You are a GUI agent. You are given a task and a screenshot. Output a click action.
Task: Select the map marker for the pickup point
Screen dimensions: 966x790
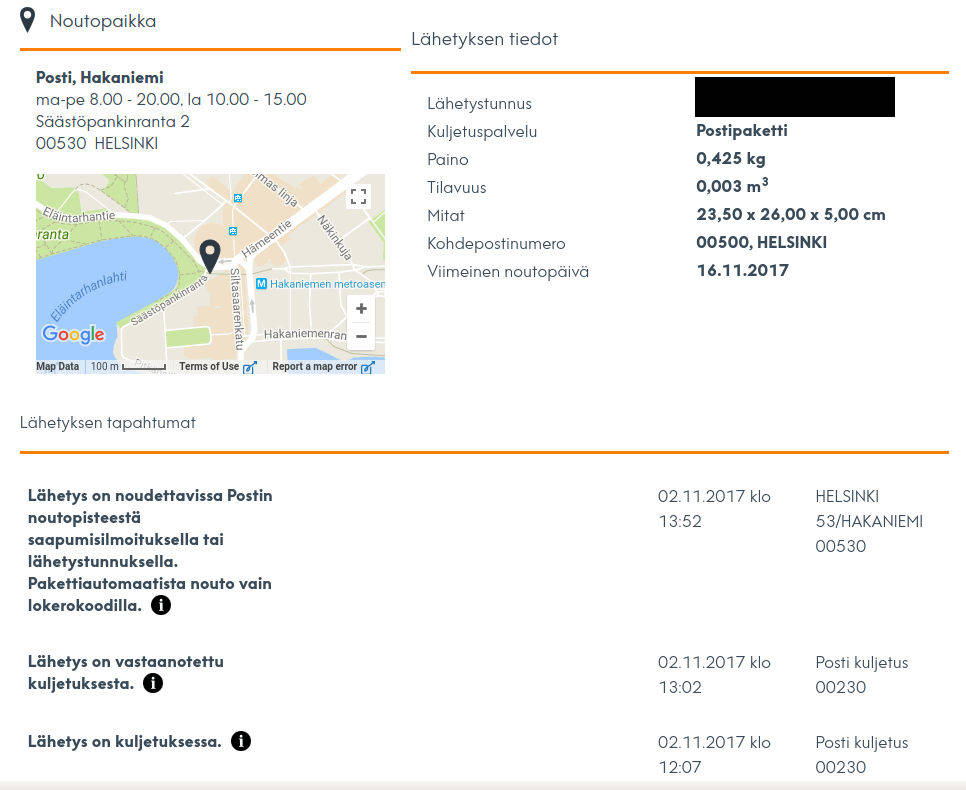pos(210,256)
